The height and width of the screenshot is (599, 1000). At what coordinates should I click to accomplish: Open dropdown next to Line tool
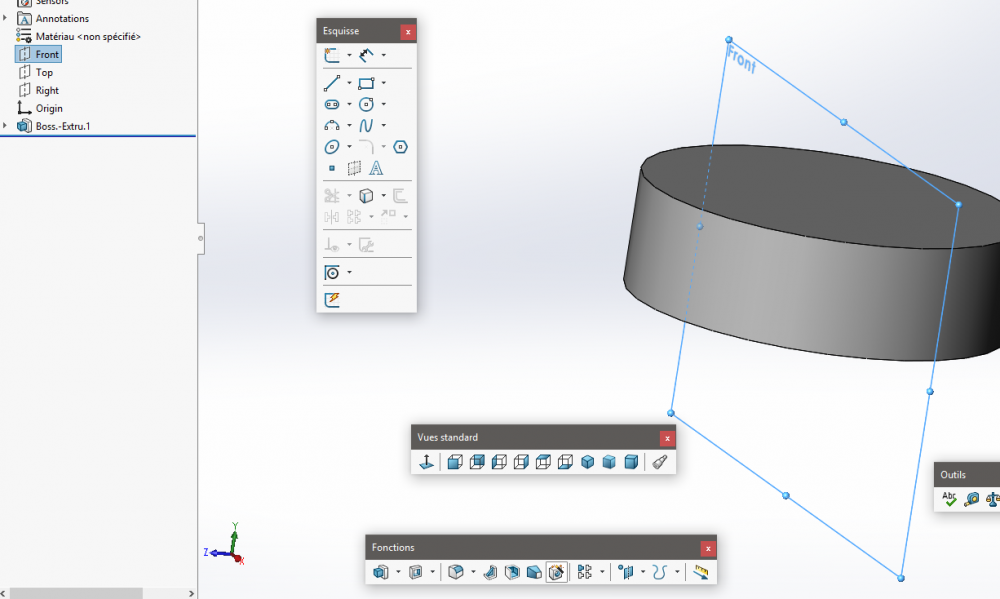(x=349, y=83)
